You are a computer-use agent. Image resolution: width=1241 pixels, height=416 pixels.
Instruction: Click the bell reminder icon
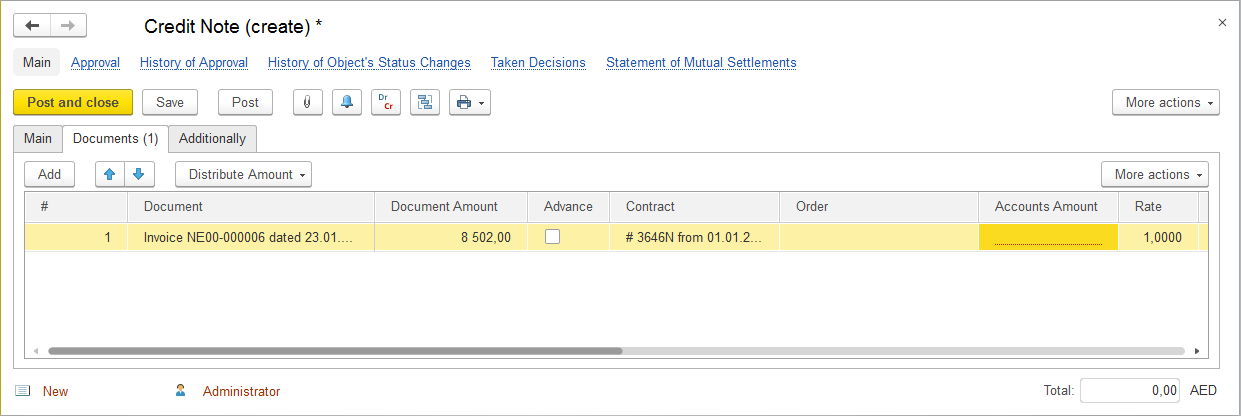pos(346,102)
